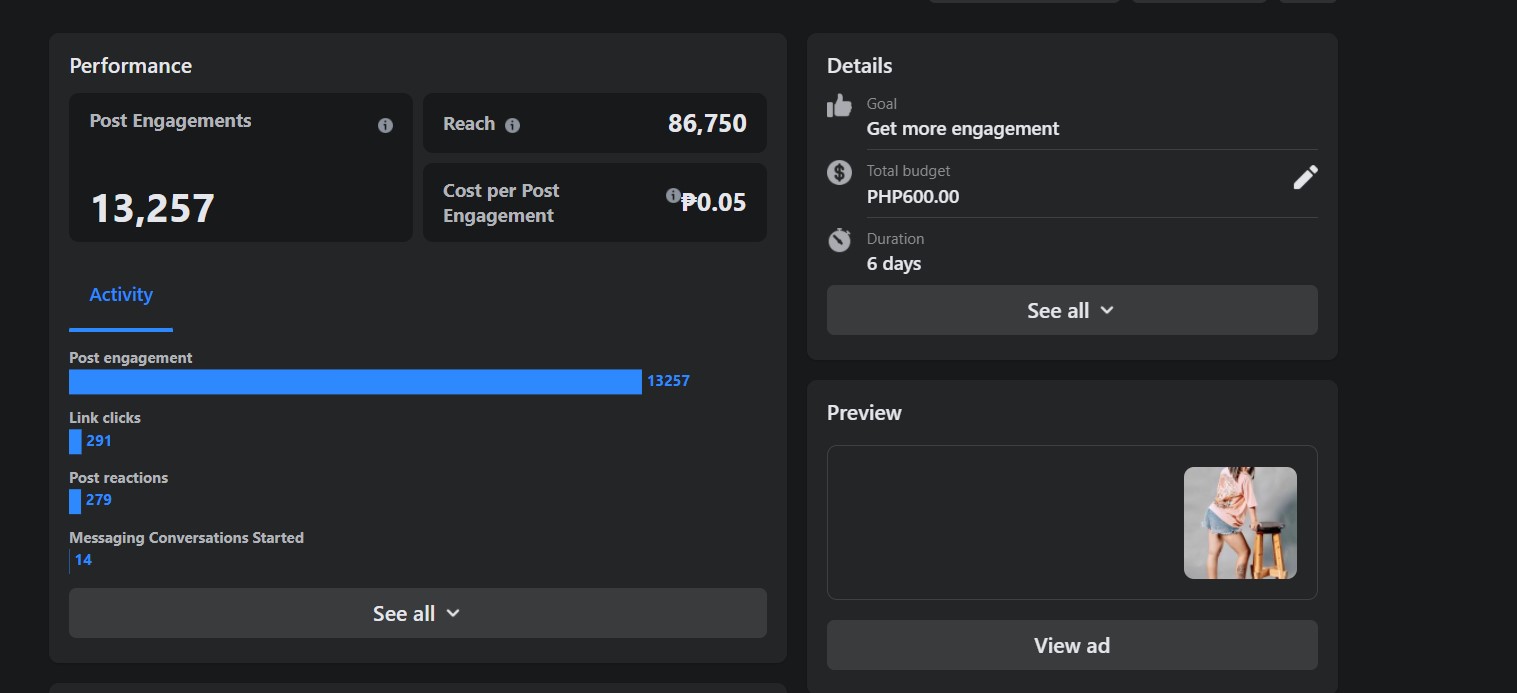The image size is (1517, 693).
Task: Click the Get more engagement goal text
Action: pyautogui.click(x=962, y=129)
